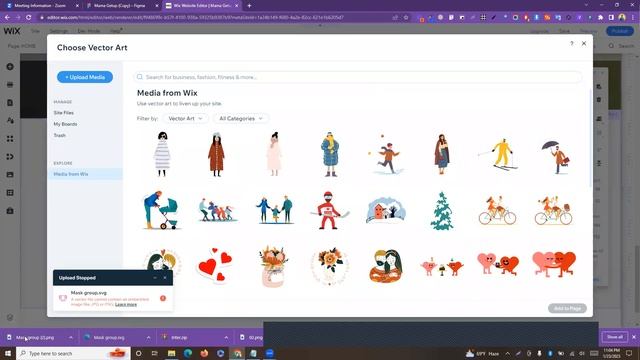Click the Wix logo in the editor
This screenshot has width=640, height=360.
12,31
